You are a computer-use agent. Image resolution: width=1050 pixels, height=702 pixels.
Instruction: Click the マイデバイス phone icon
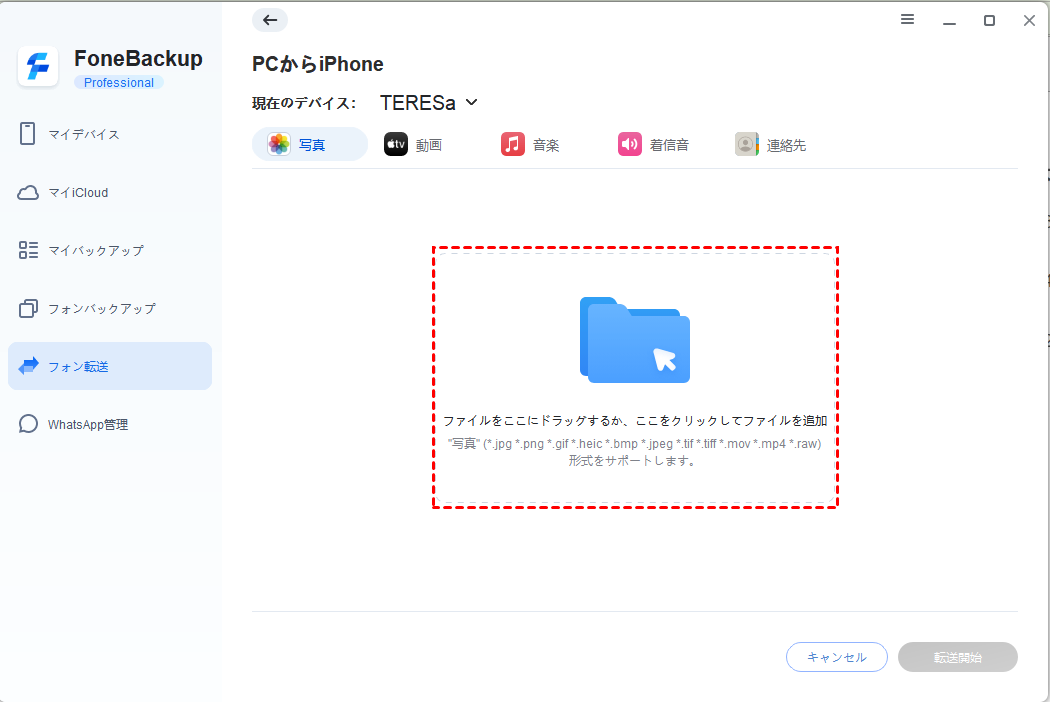[27, 134]
